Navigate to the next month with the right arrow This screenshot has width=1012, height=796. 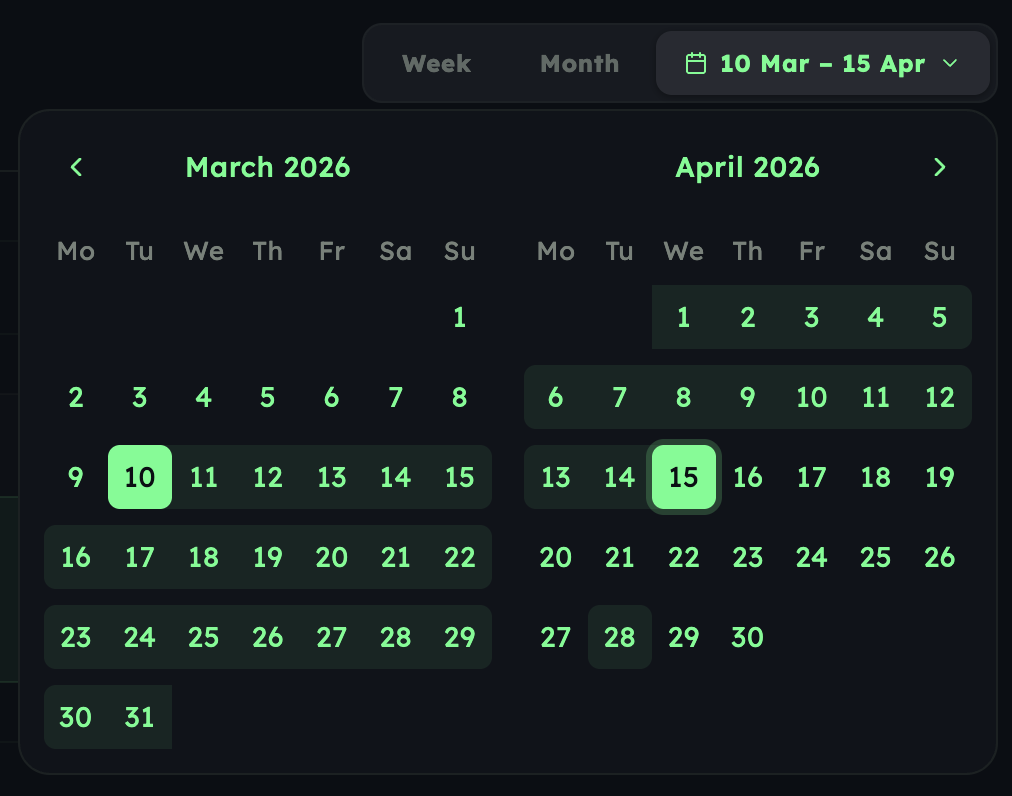[x=938, y=167]
